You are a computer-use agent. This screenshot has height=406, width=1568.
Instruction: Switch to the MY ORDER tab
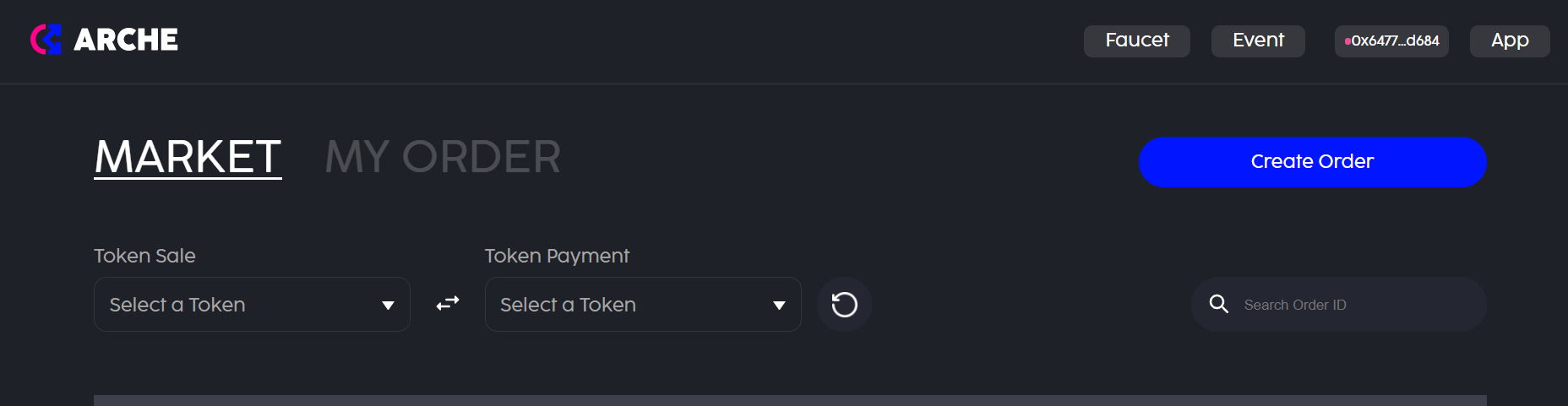(443, 157)
